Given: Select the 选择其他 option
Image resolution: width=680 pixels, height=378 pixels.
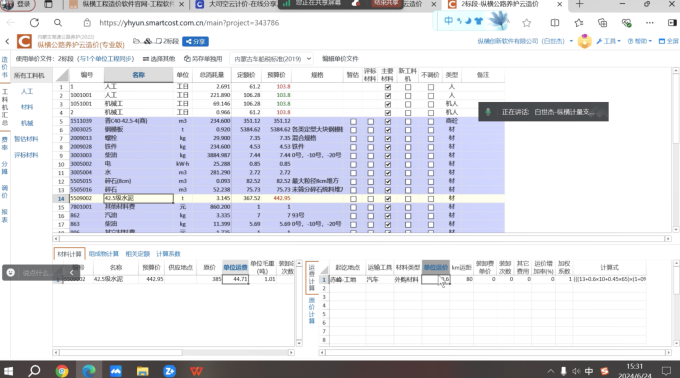Looking at the screenshot, I should pyautogui.click(x=159, y=59).
